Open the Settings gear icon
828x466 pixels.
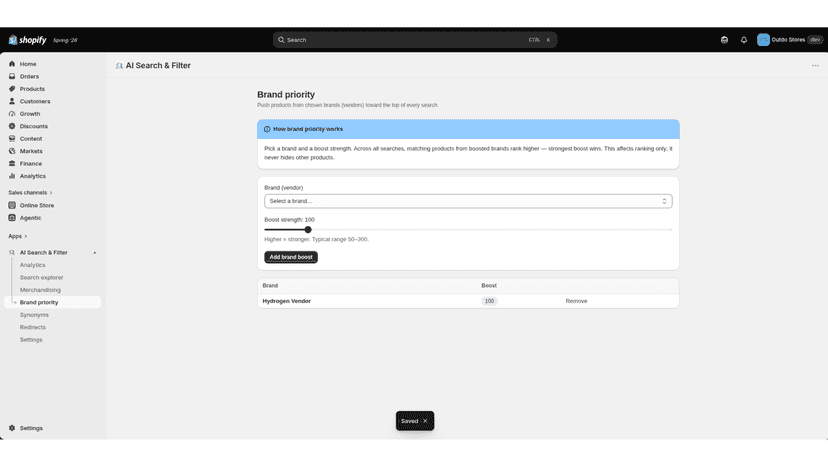[x=12, y=428]
